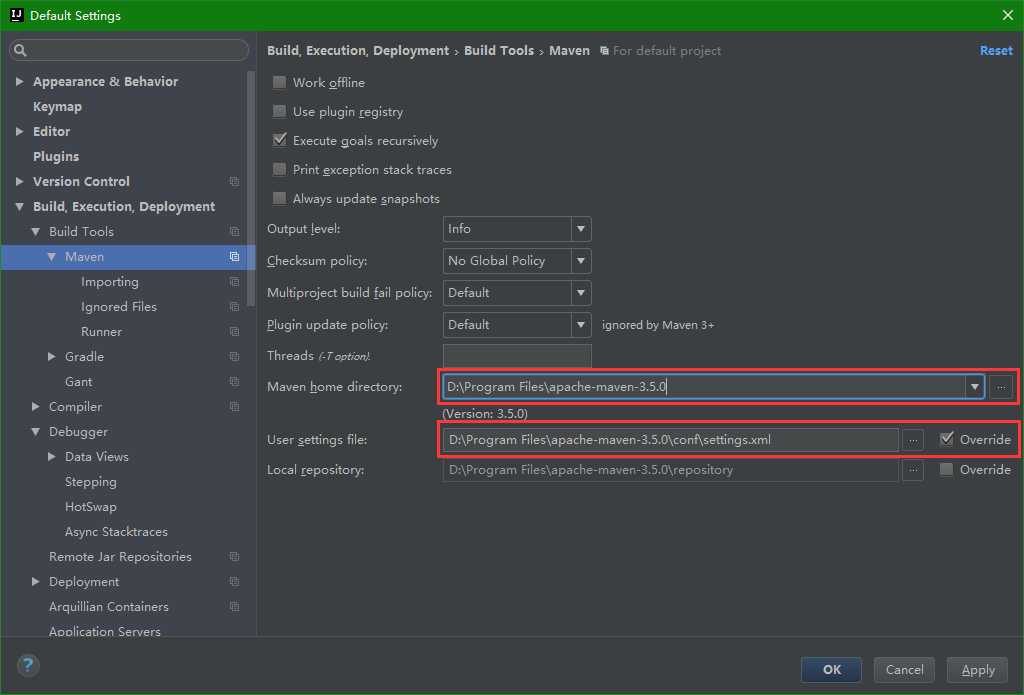Click the settings tree vertical scrollbar
1024x695 pixels.
click(x=251, y=189)
